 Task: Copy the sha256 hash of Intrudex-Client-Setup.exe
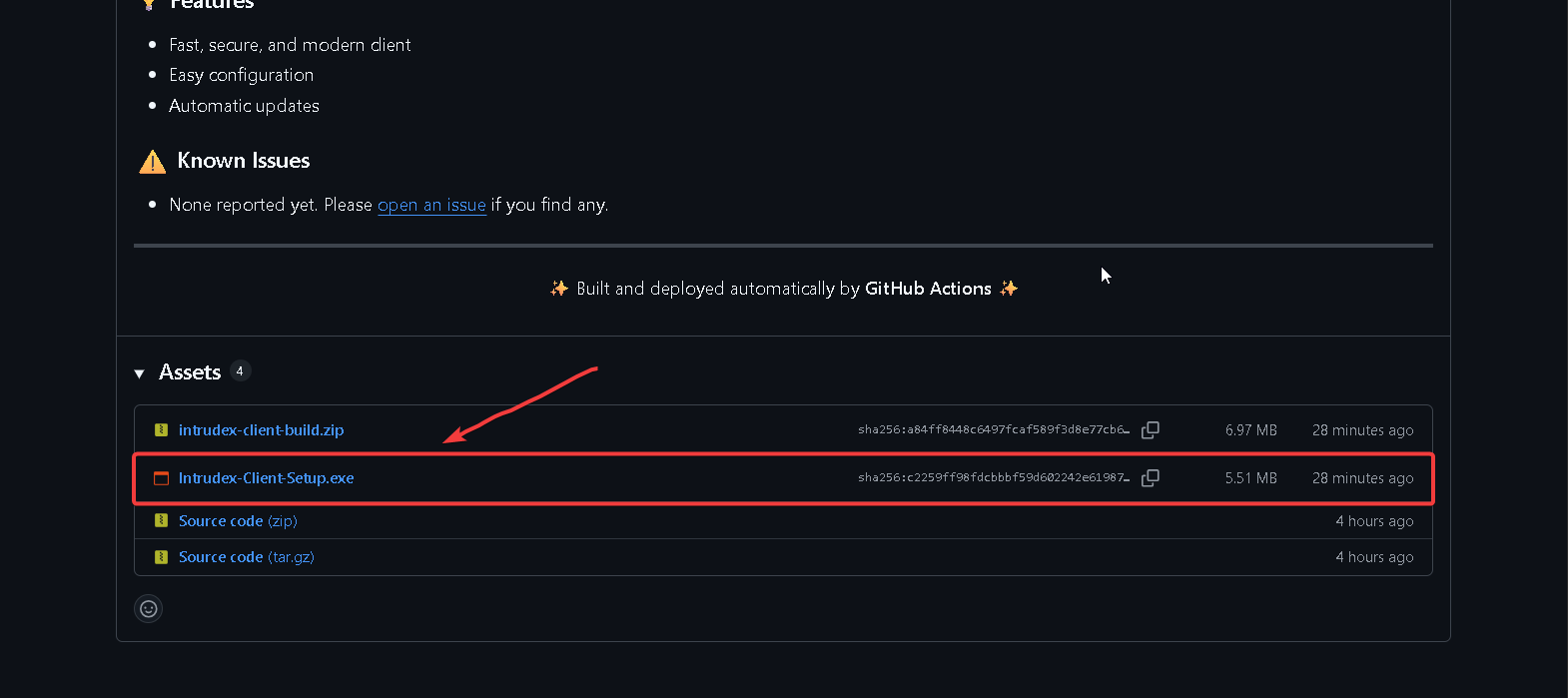1151,478
